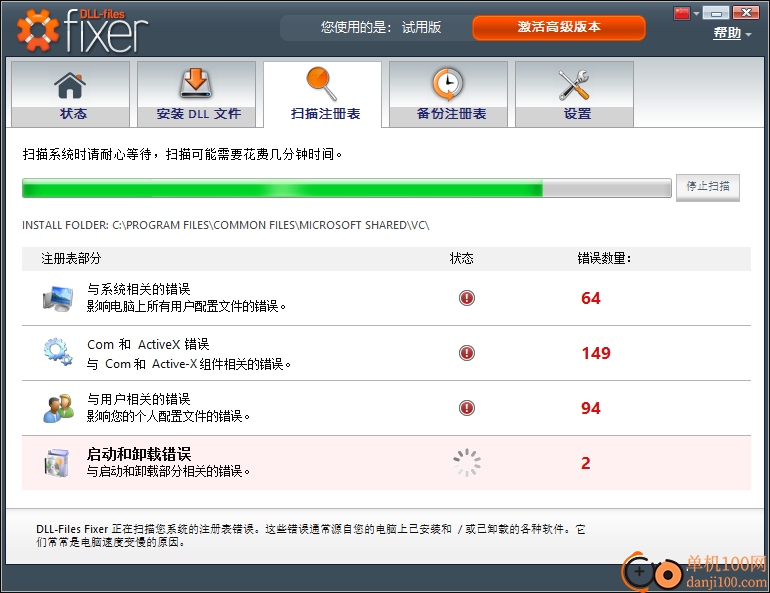Open the language dropdown arrow next to flag
The image size is (770, 593).
pyautogui.click(x=696, y=14)
